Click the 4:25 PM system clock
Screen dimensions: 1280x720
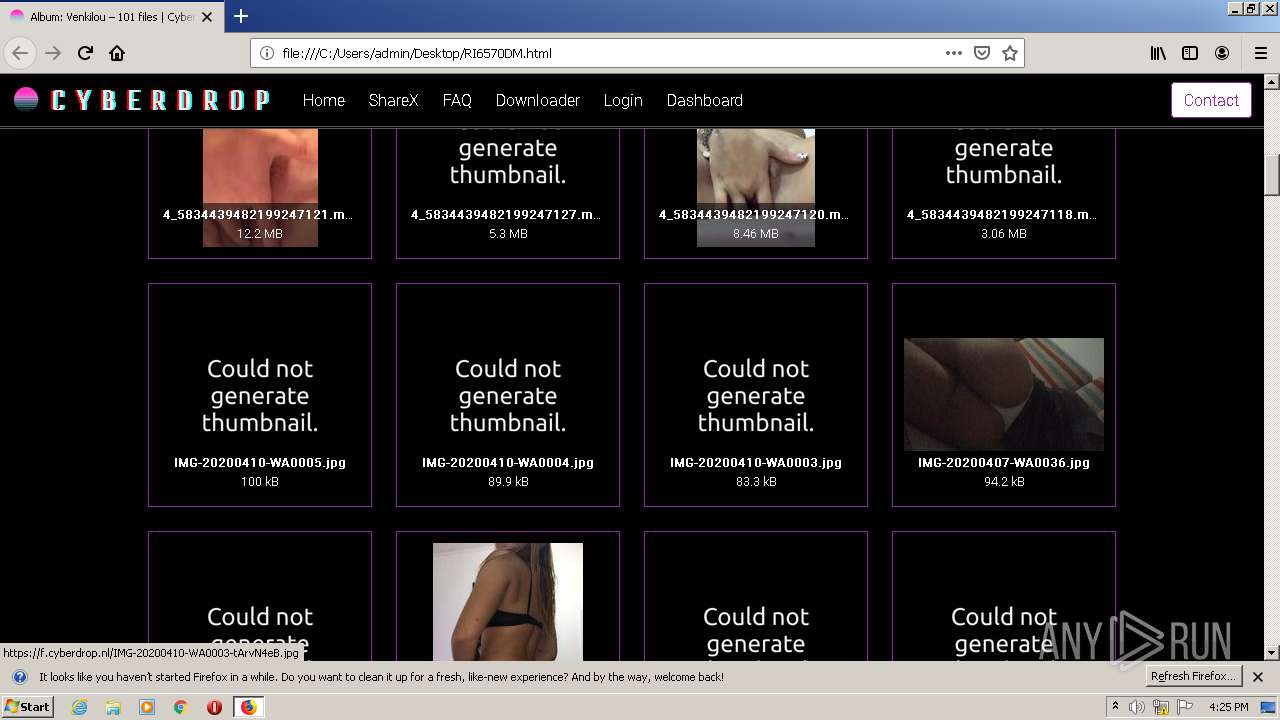coord(1229,707)
